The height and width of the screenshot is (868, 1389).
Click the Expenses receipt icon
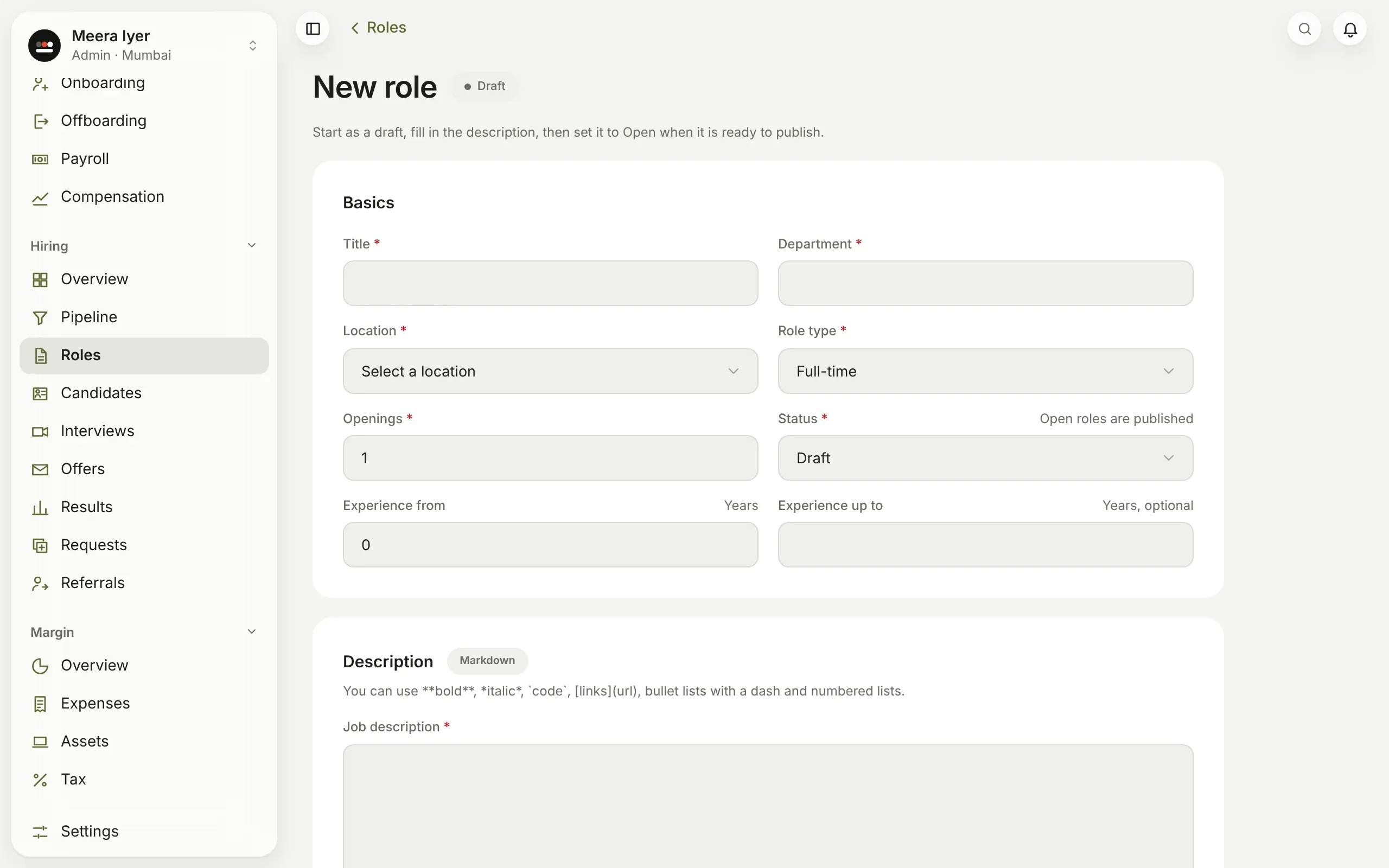coord(40,704)
